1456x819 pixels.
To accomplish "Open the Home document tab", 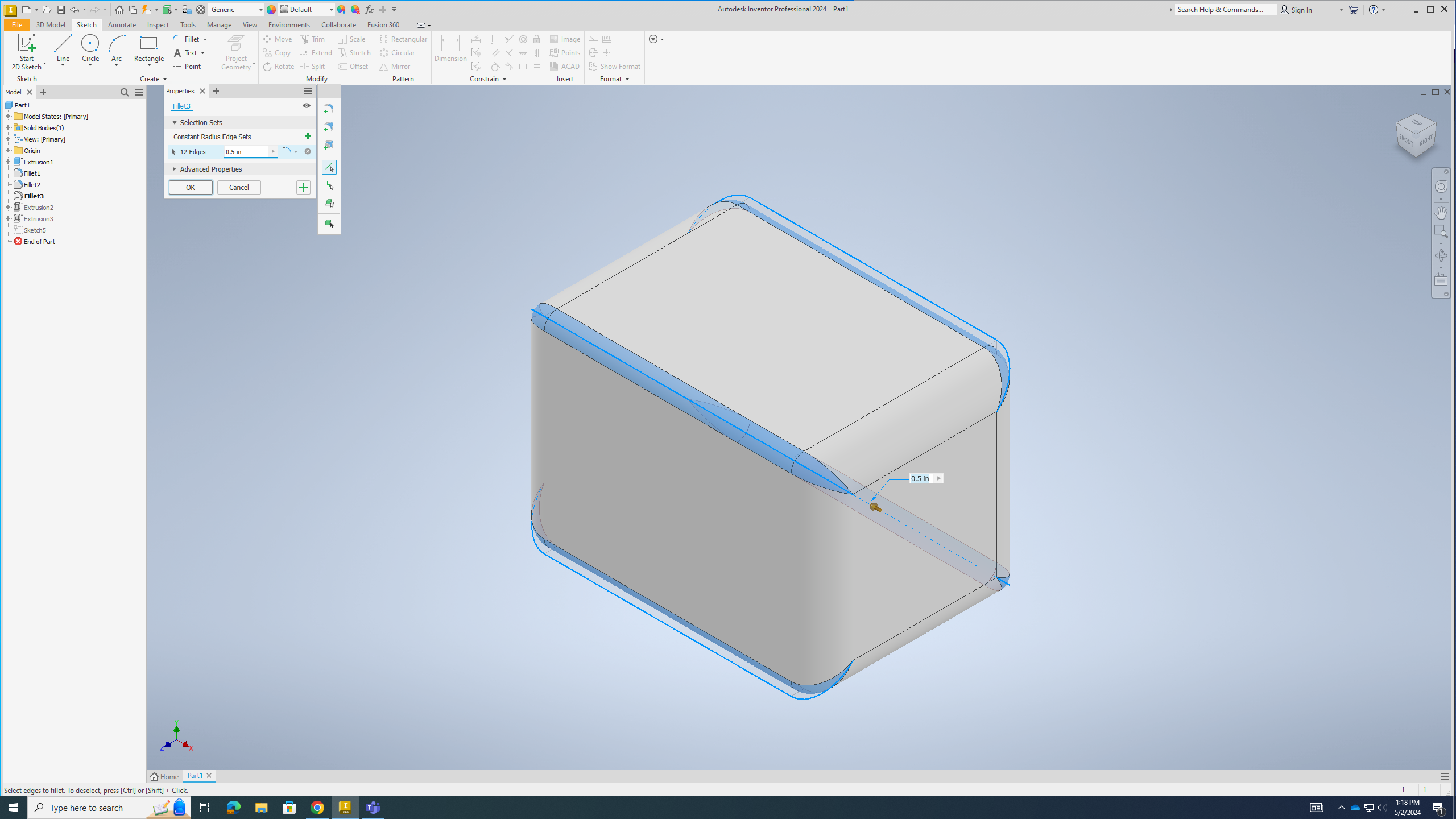I will click(165, 776).
